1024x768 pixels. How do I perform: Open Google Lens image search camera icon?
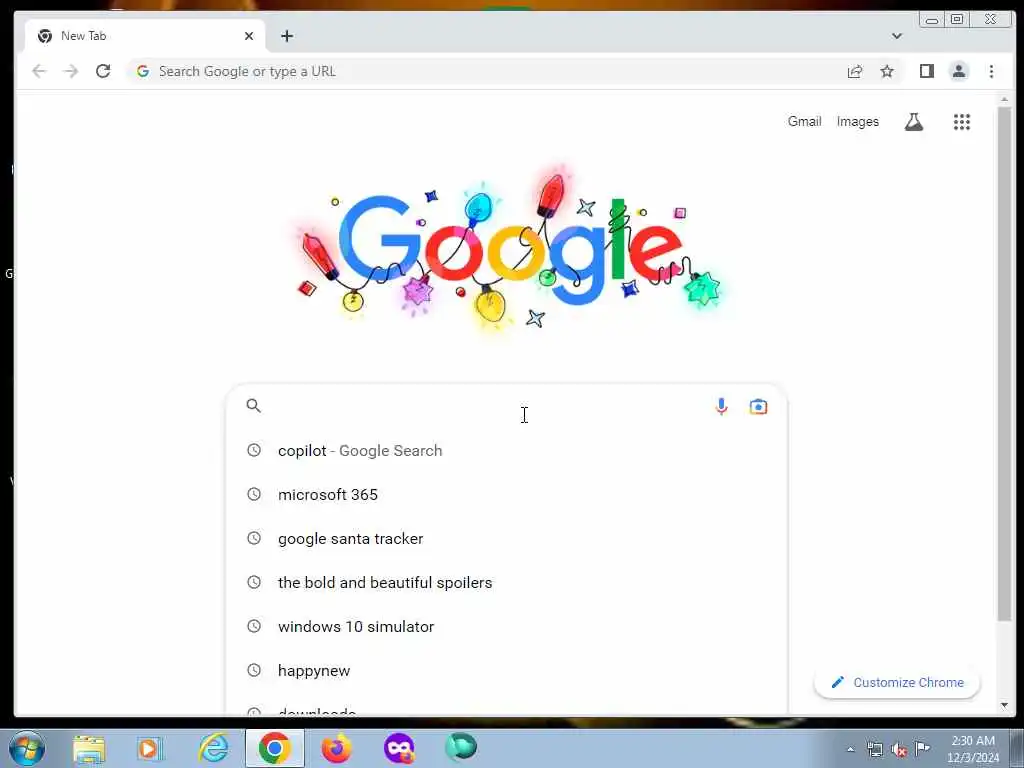pos(758,407)
